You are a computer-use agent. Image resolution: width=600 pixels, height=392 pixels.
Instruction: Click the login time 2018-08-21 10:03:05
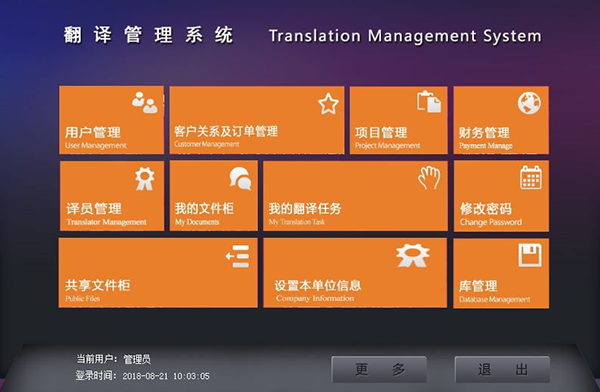(166, 376)
